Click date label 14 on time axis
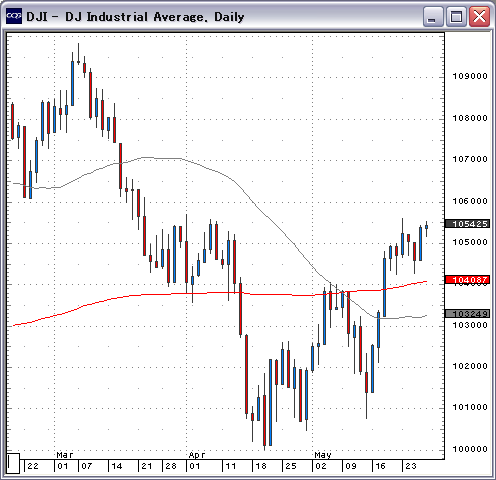This screenshot has width=496, height=480. [x=117, y=466]
